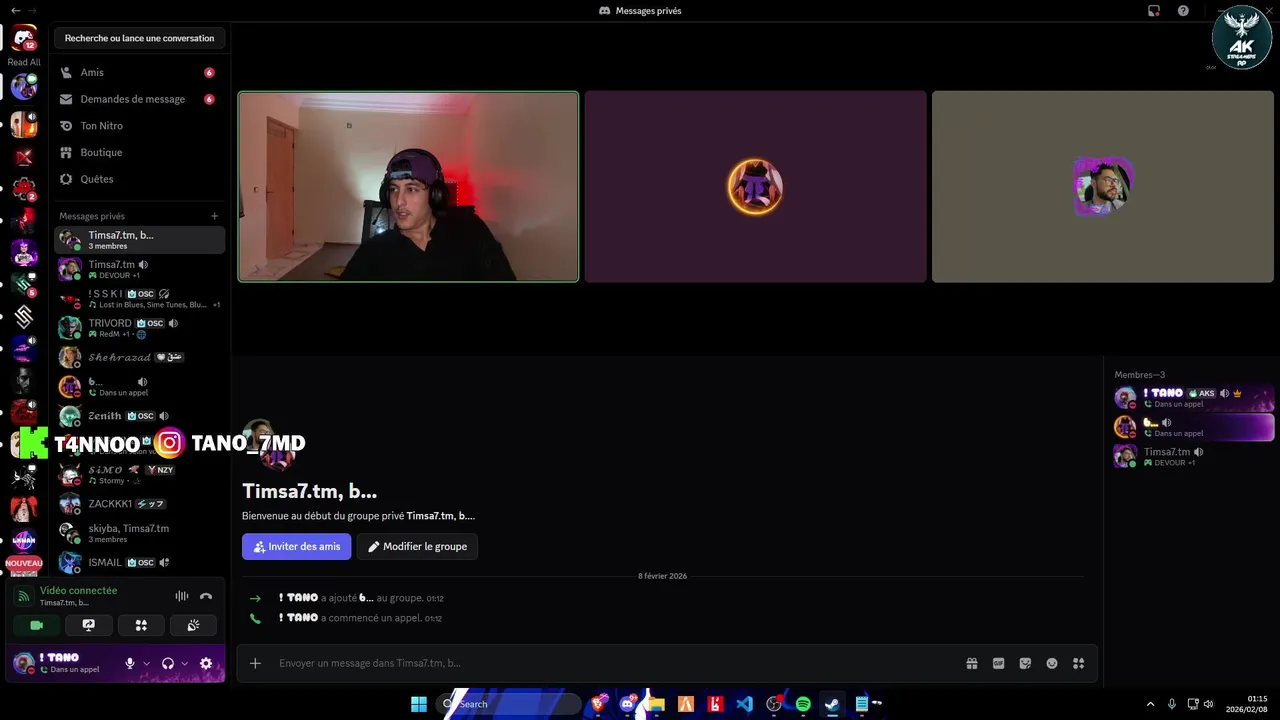This screenshot has height=720, width=1280.
Task: Jump to NOUVEAU unread indicator
Action: tap(24, 564)
